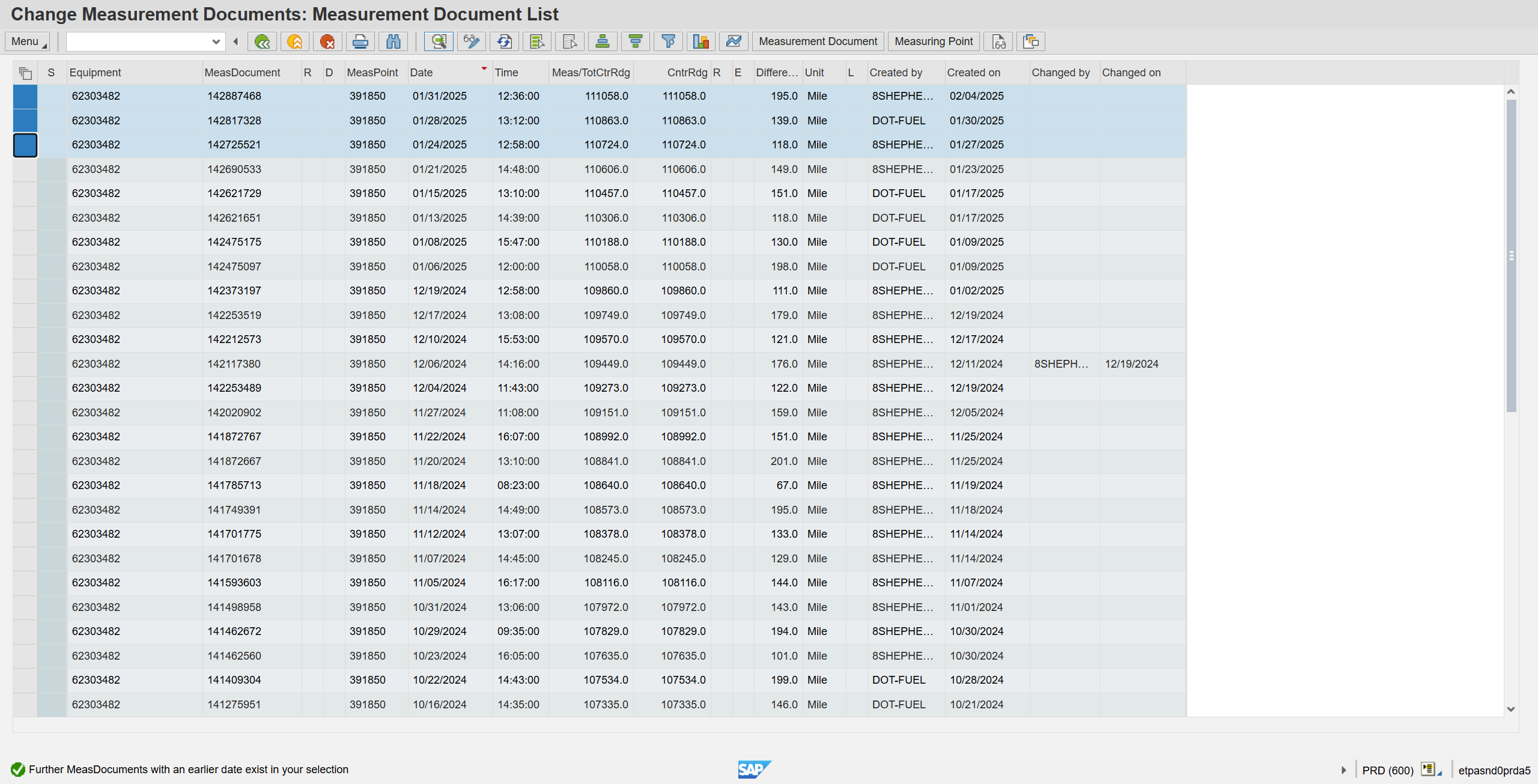
Task: Click the orange Exit icon
Action: [295, 41]
